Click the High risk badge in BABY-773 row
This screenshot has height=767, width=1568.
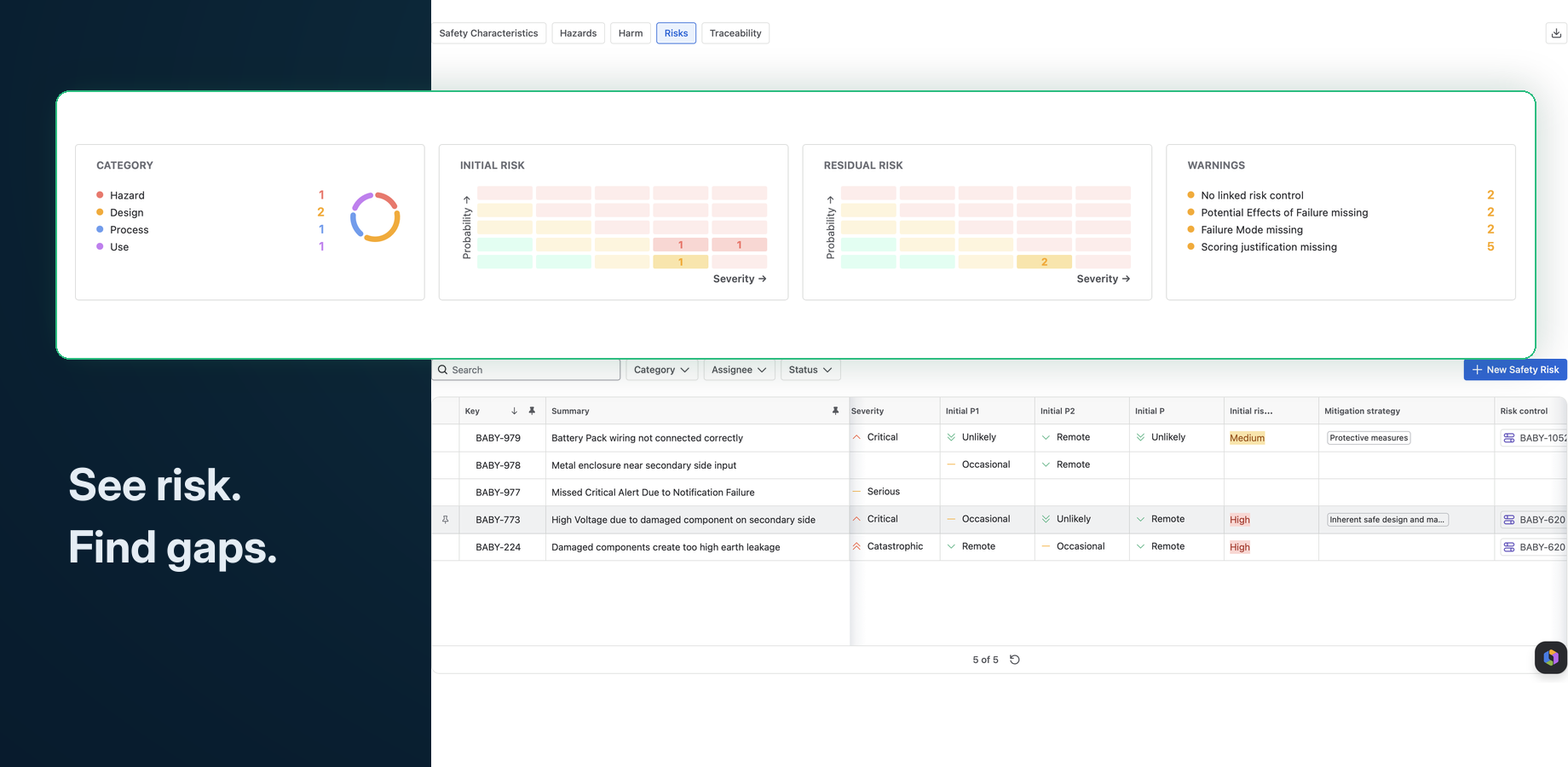[1240, 520]
